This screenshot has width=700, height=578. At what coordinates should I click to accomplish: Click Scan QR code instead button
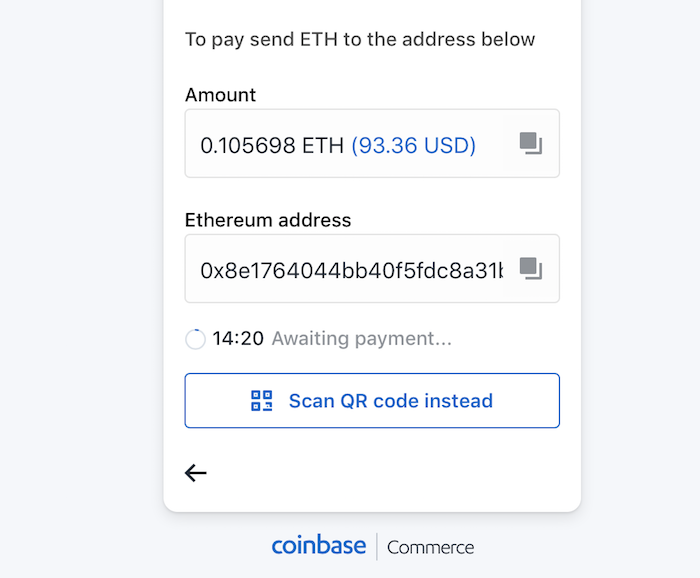[372, 400]
